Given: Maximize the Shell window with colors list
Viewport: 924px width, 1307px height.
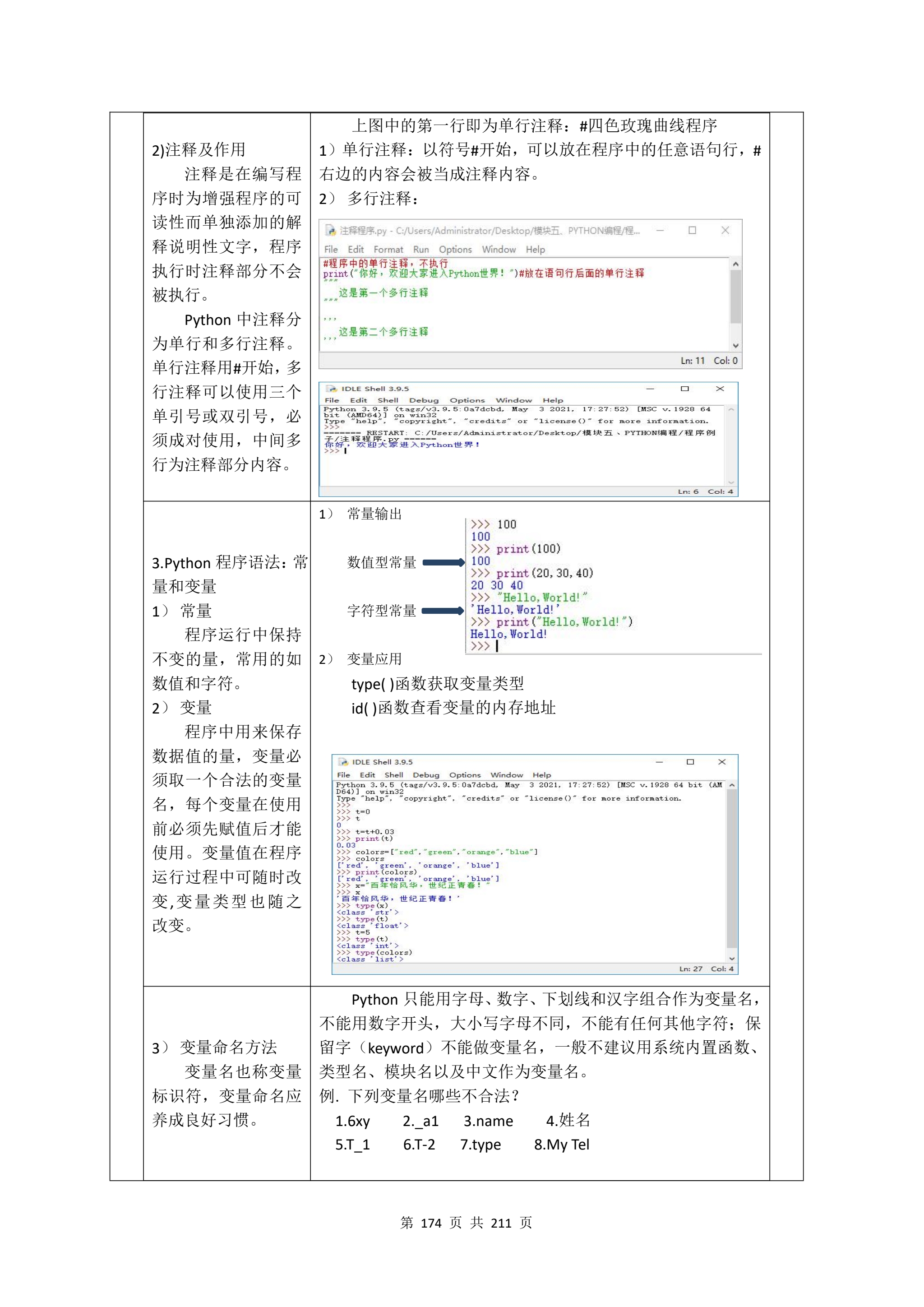Looking at the screenshot, I should (690, 762).
